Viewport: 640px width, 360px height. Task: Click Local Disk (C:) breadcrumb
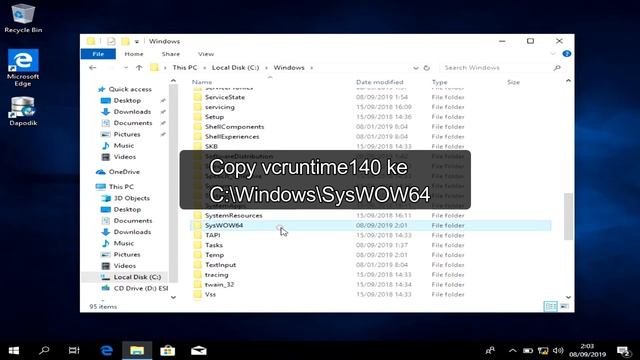(x=235, y=68)
